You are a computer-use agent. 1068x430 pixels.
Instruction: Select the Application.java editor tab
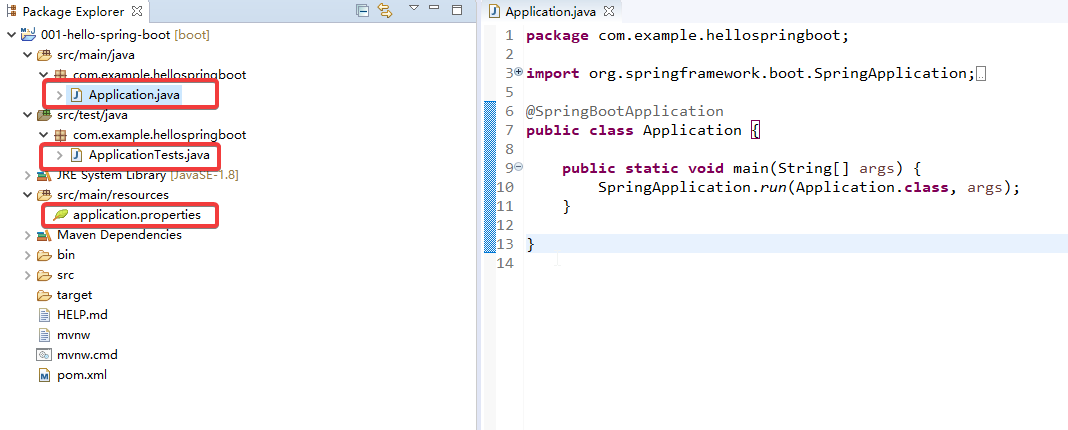click(x=550, y=12)
